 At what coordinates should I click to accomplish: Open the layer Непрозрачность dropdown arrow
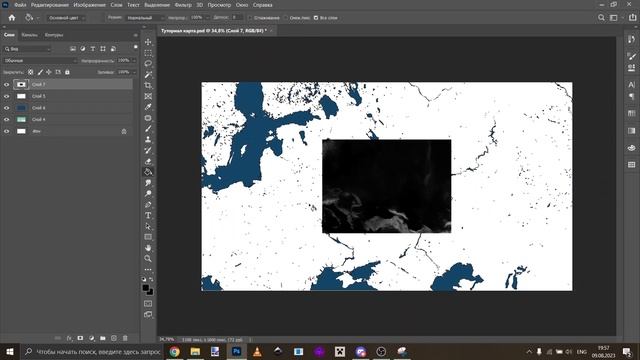[134, 60]
